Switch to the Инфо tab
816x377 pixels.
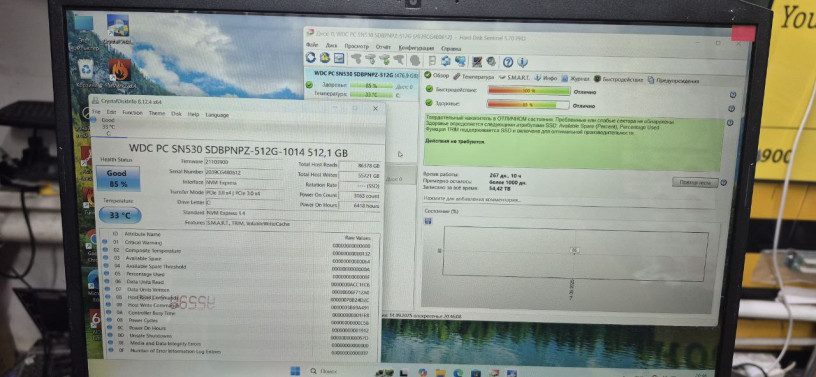[x=546, y=78]
